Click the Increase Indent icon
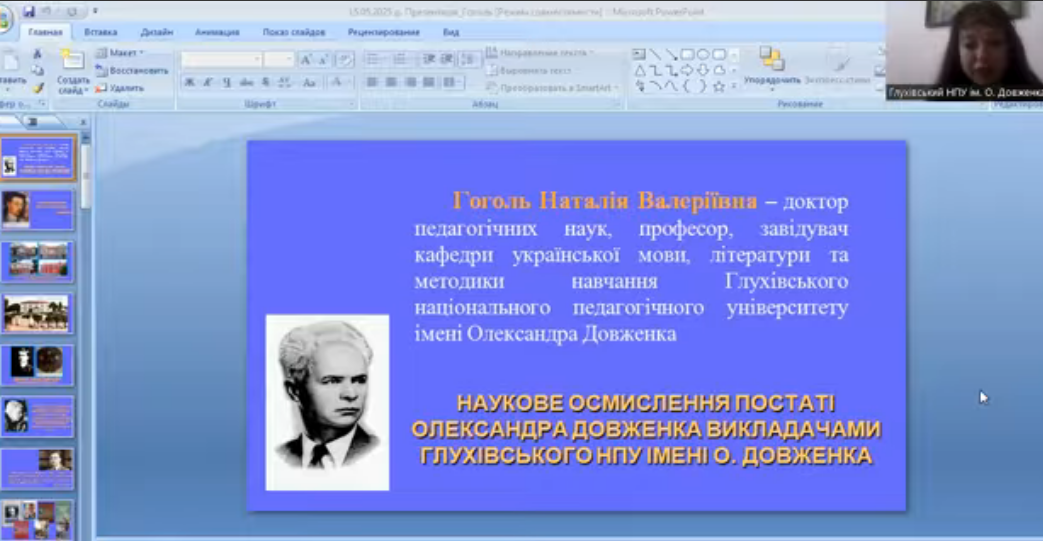The image size is (1043, 541). point(447,60)
